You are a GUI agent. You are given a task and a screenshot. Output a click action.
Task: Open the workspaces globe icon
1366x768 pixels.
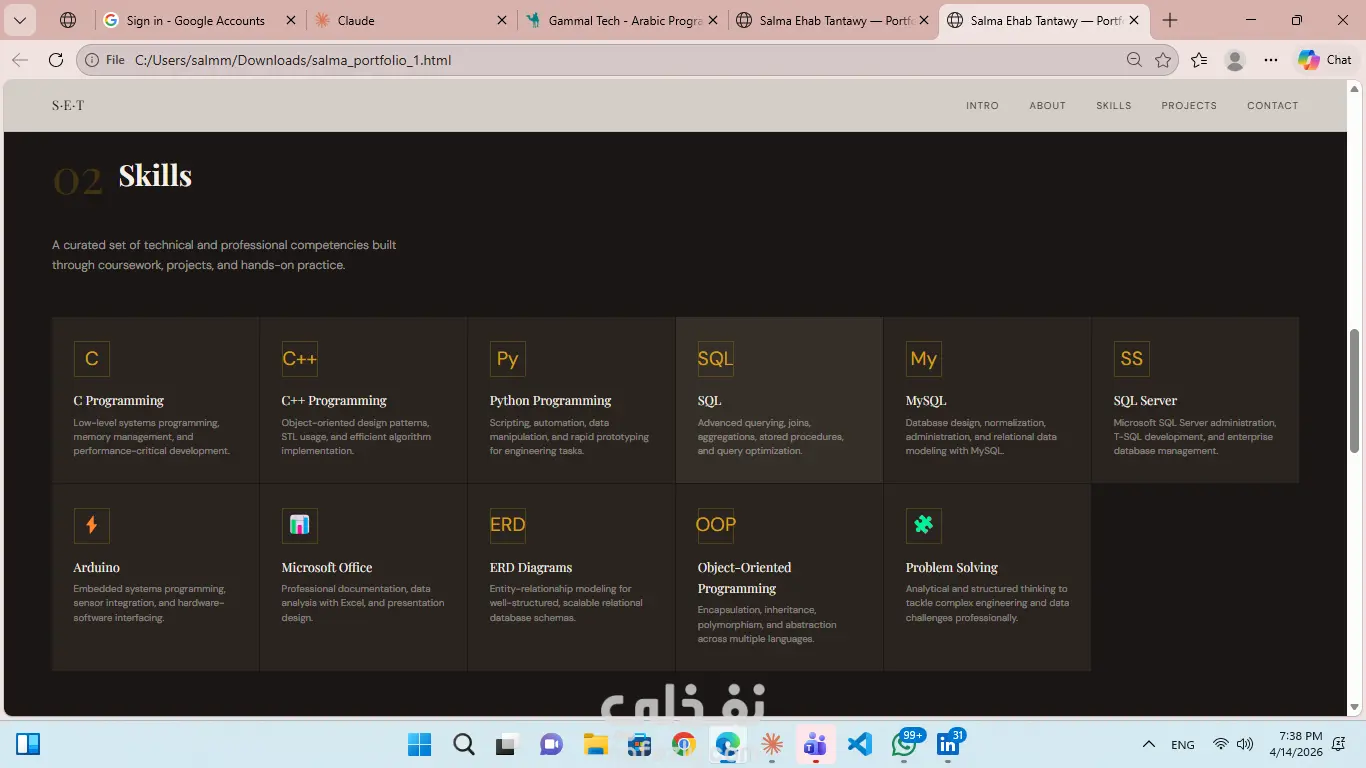point(68,20)
